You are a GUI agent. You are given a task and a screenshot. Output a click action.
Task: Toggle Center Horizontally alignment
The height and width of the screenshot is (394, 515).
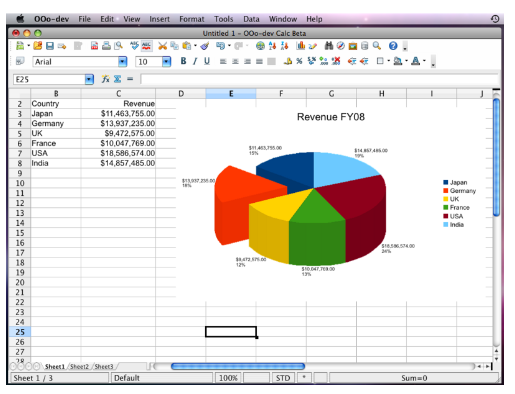click(235, 61)
